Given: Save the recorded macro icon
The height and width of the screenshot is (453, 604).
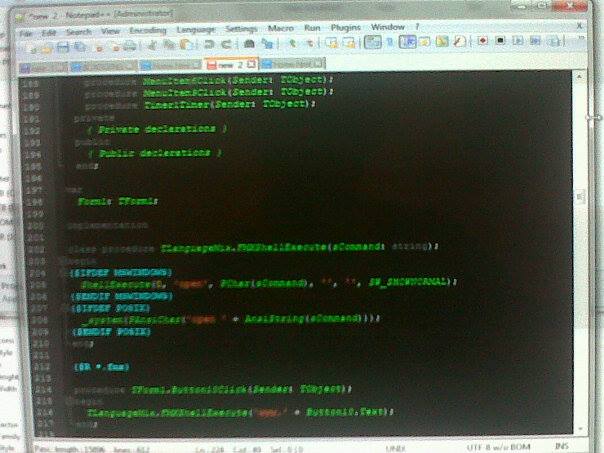Looking at the screenshot, I should point(554,41).
